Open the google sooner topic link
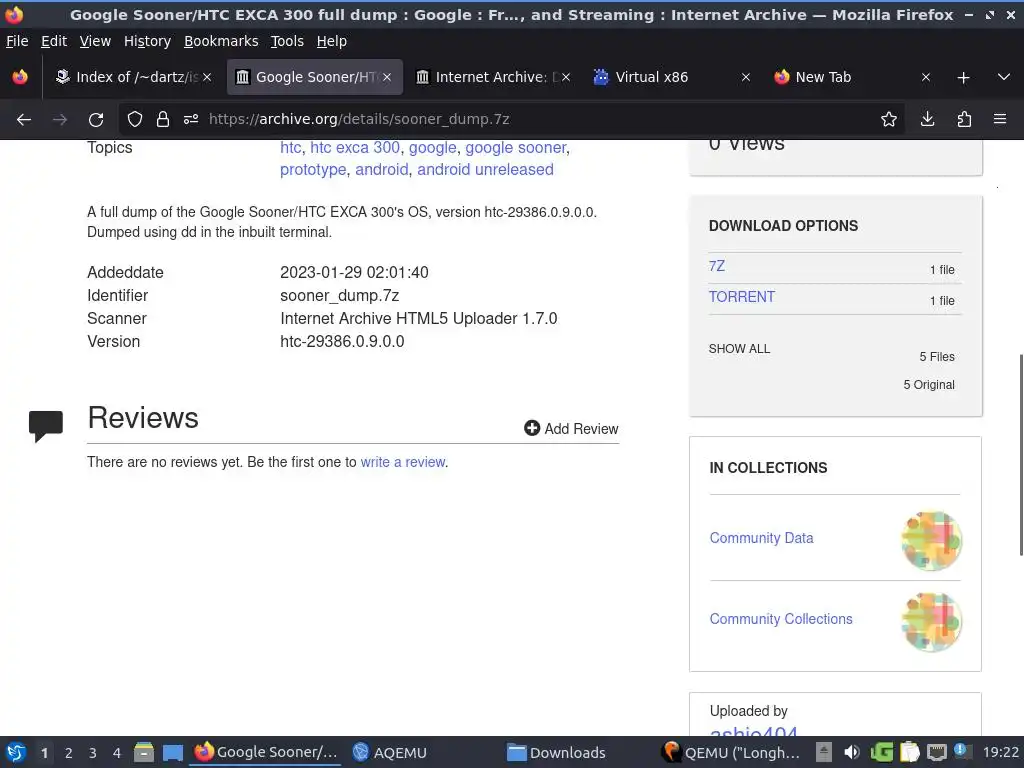 pos(515,148)
